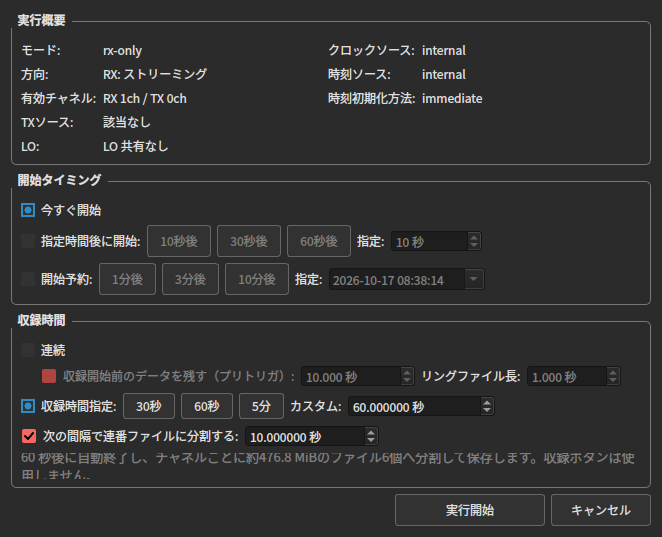The image size is (662, 537).
Task: Click the クロックソース internal value
Action: point(444,51)
